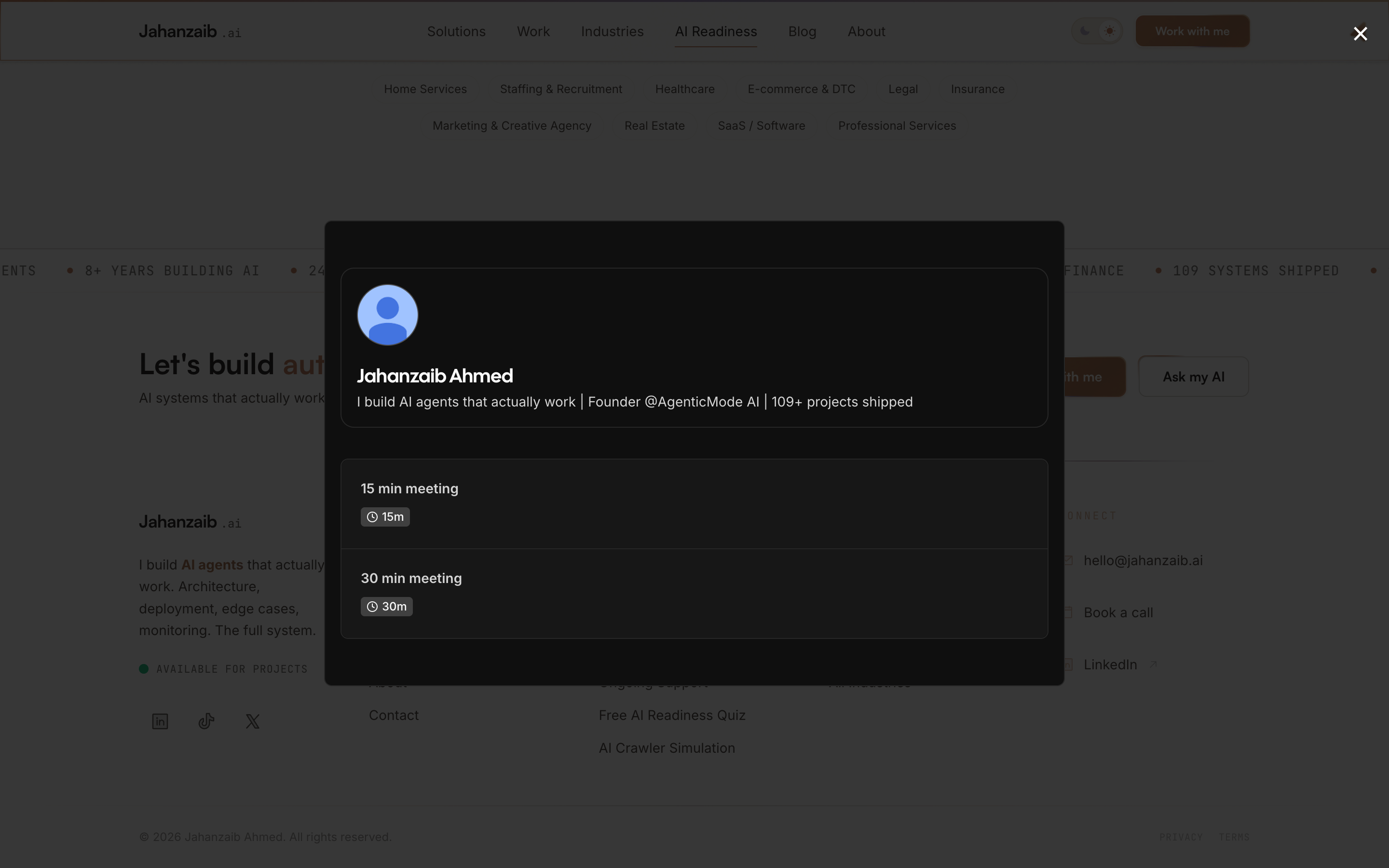Open Real Estate industry link

(654, 126)
